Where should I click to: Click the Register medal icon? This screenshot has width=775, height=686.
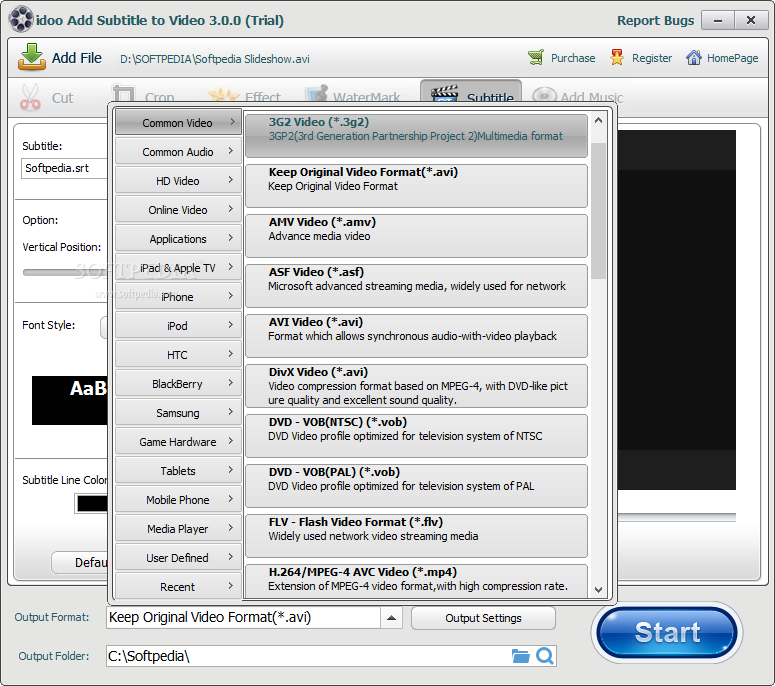[617, 57]
